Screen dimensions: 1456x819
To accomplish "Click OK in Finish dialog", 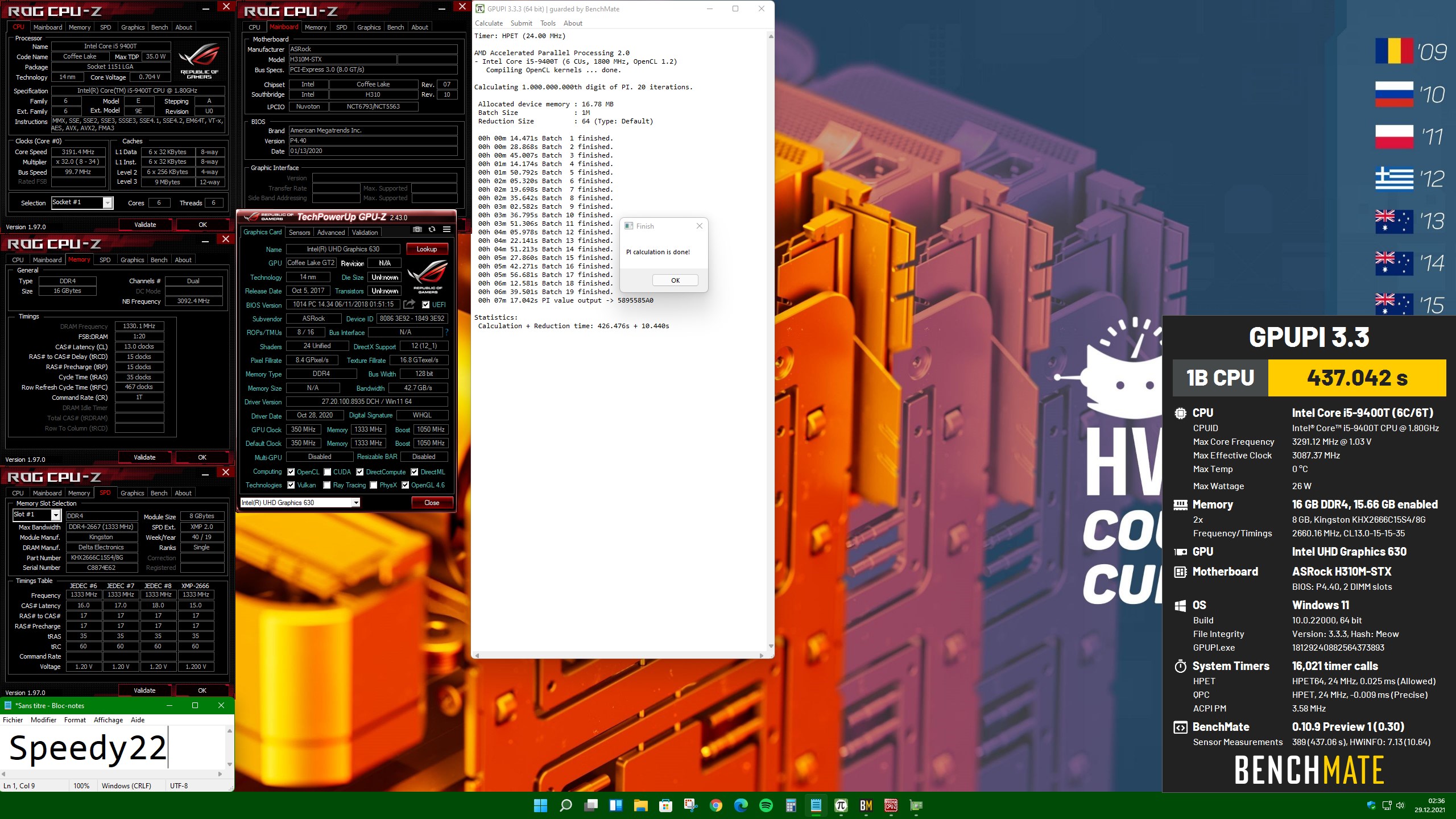I will tap(675, 280).
